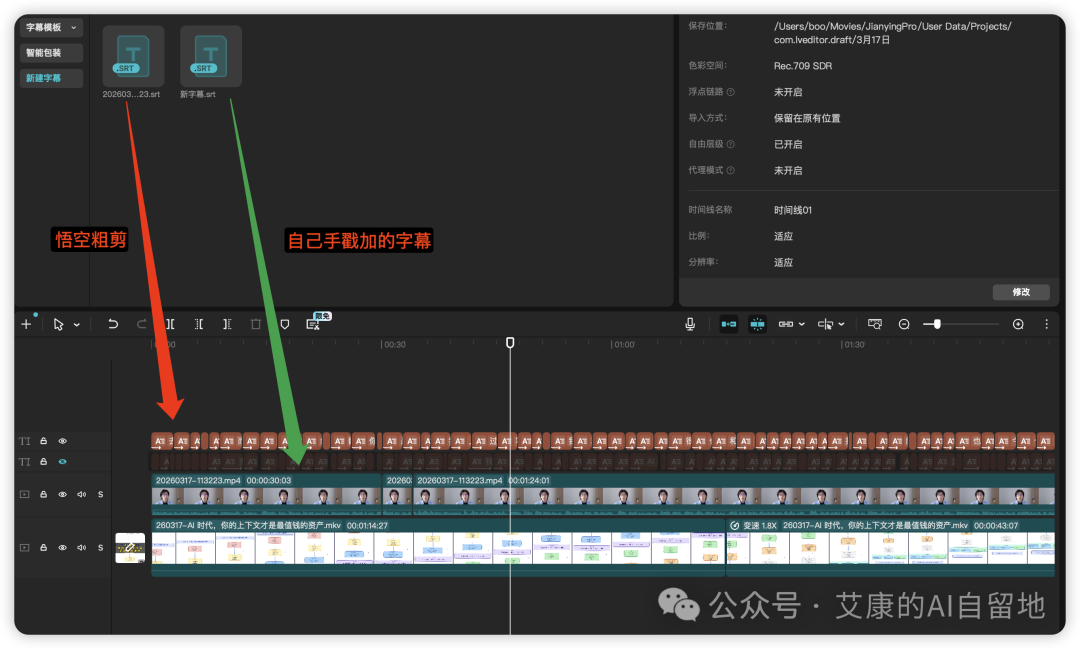1080x649 pixels.
Task: Click the help icon next to 自由层级
Action: 731,144
